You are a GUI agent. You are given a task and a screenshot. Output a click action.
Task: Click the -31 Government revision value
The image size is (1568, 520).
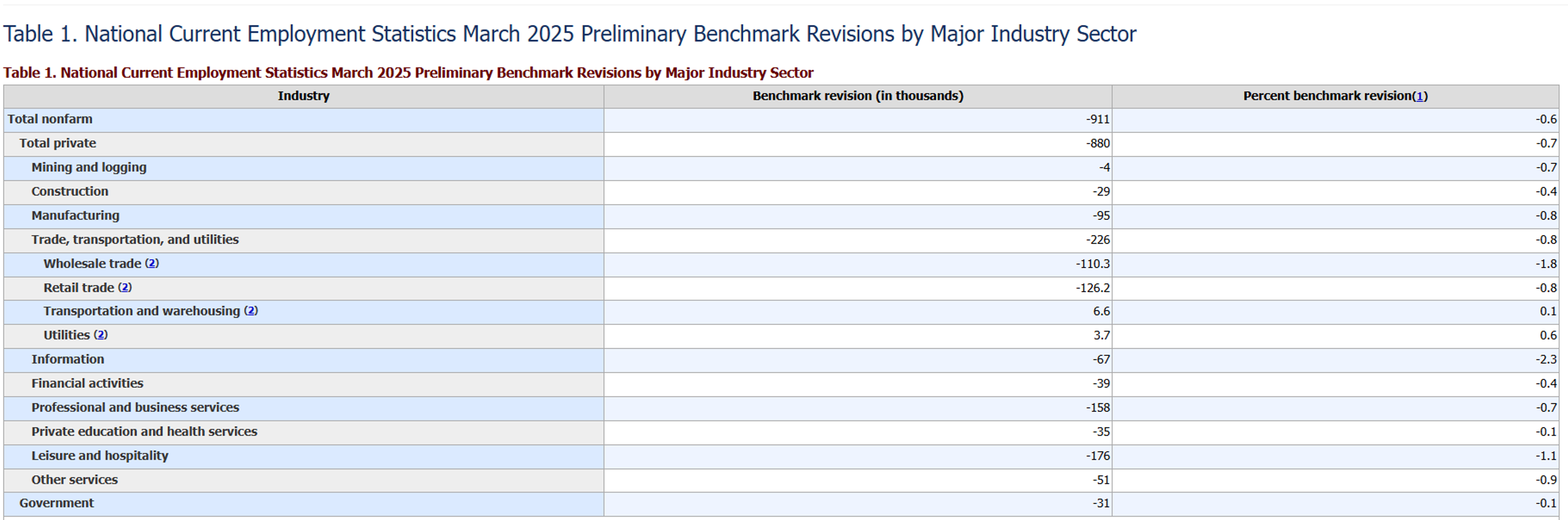1101,504
